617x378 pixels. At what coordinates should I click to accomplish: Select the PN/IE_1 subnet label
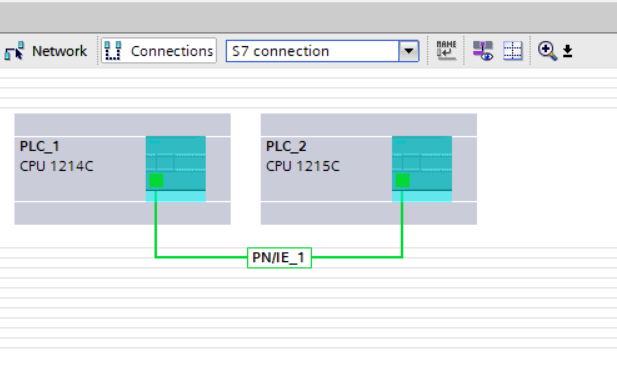[279, 258]
